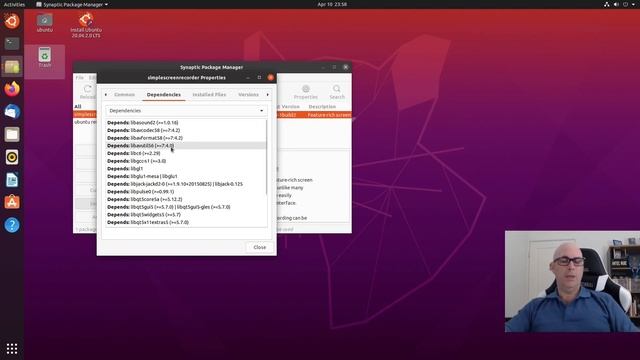Viewport: 640px width, 360px height.
Task: Open Install Ubuntu 20.04.2.0 LTS desktop icon
Action: click(x=86, y=25)
